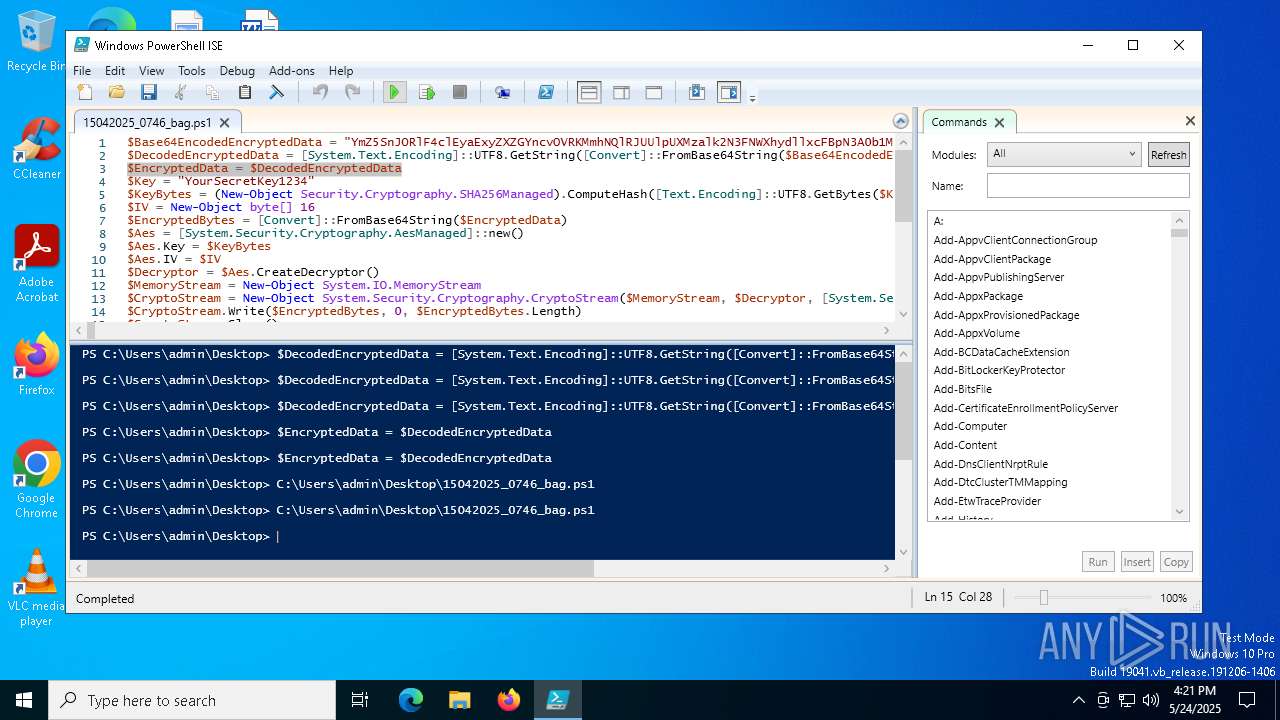The height and width of the screenshot is (720, 1280).
Task: Select Add-AppxProvisionedPackage command
Action: coord(1006,315)
